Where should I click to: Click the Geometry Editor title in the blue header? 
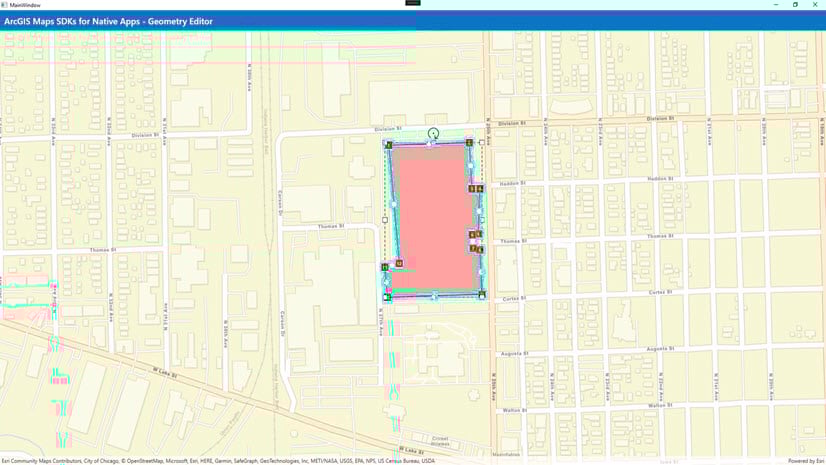click(109, 22)
